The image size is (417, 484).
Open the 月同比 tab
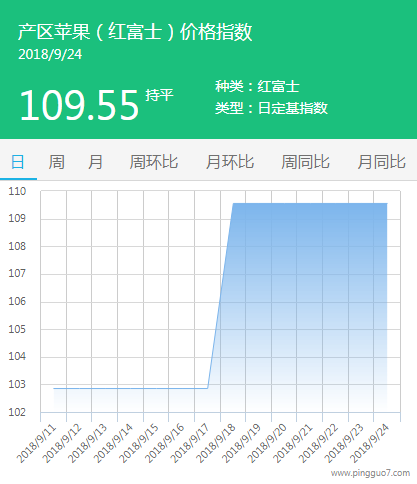coord(382,162)
